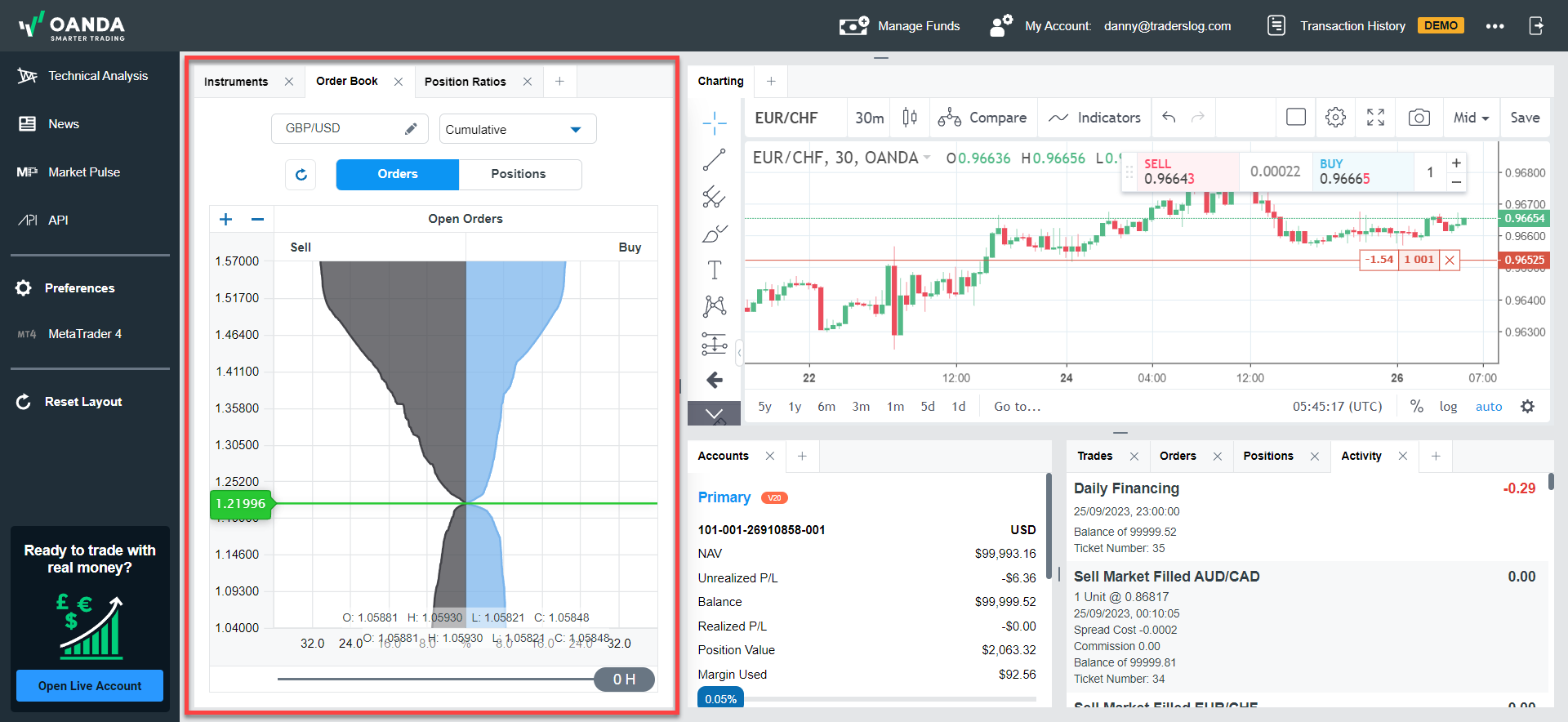Select the Positions toggle in Order Book
Image resolution: width=1568 pixels, height=722 pixels.
[519, 174]
